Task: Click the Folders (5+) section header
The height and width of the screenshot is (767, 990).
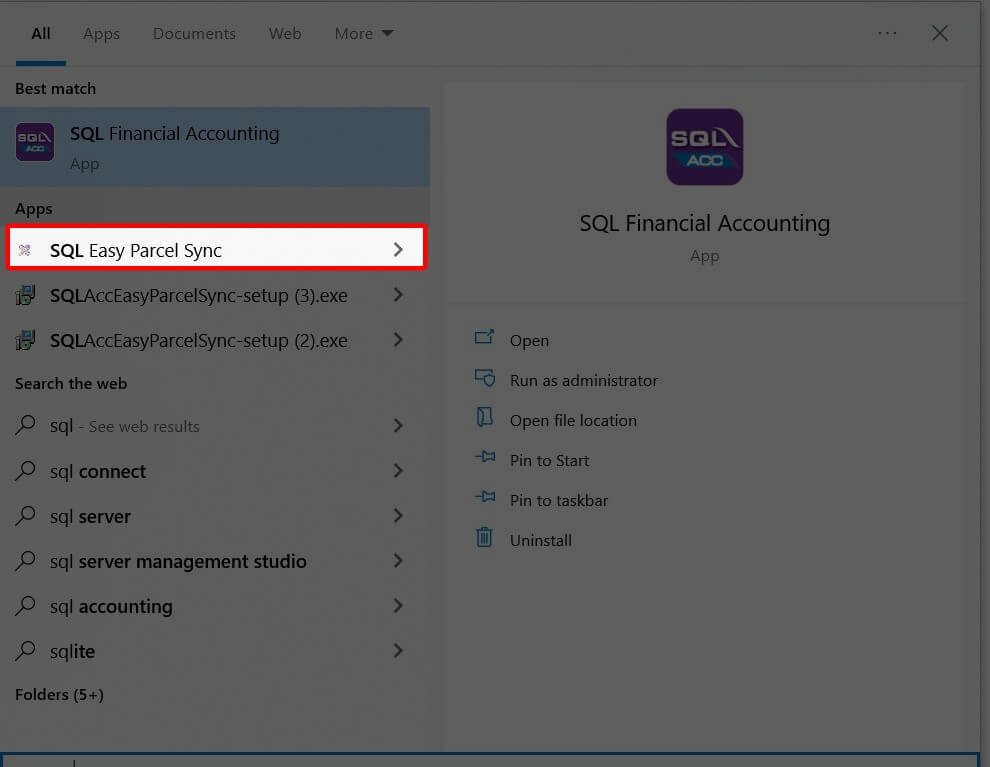Action: [59, 694]
